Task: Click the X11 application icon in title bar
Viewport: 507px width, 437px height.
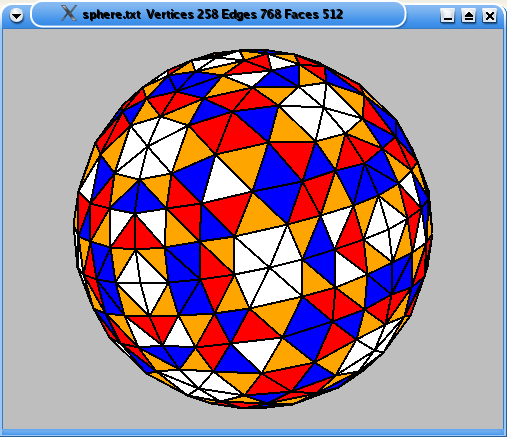Action: pos(69,14)
